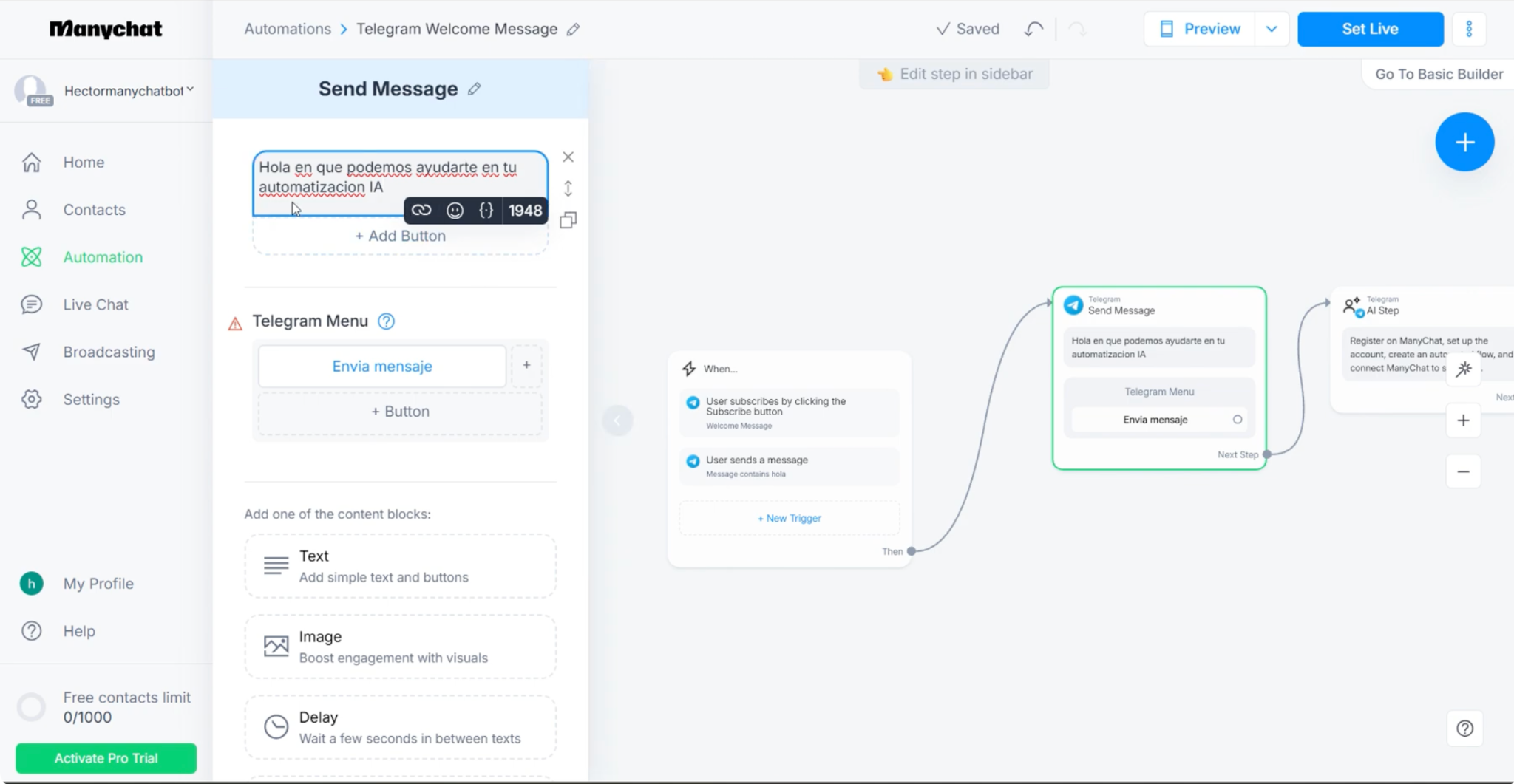Click Edit step in sidebar hint
This screenshot has height=784, width=1514.
[954, 74]
